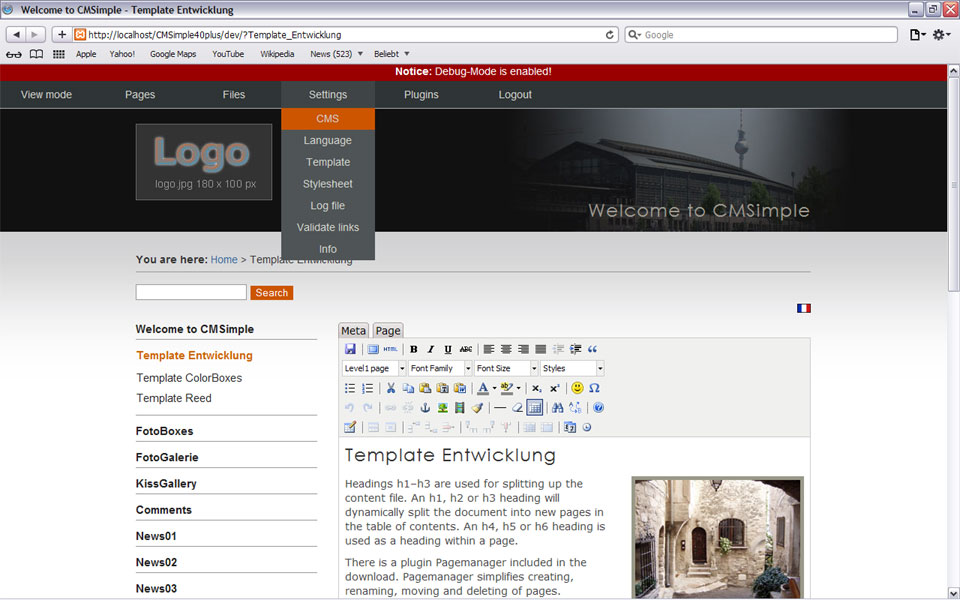Click the plain Paste icon in the editor
Image resolution: width=960 pixels, height=600 pixels.
(x=425, y=388)
